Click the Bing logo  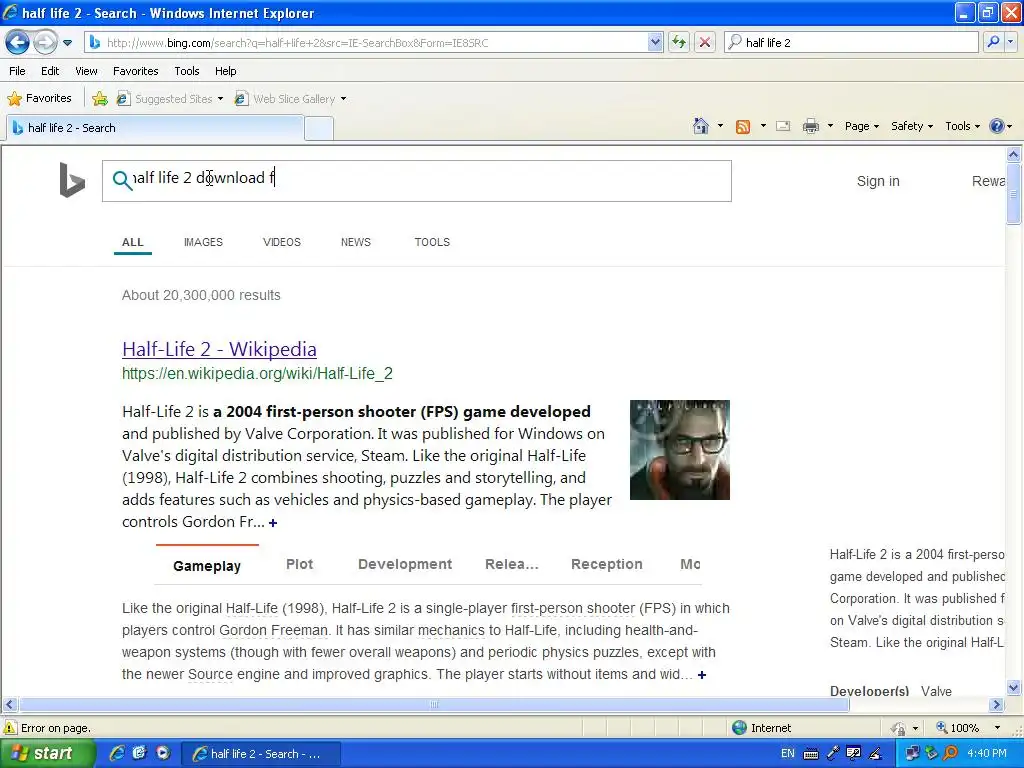point(72,180)
